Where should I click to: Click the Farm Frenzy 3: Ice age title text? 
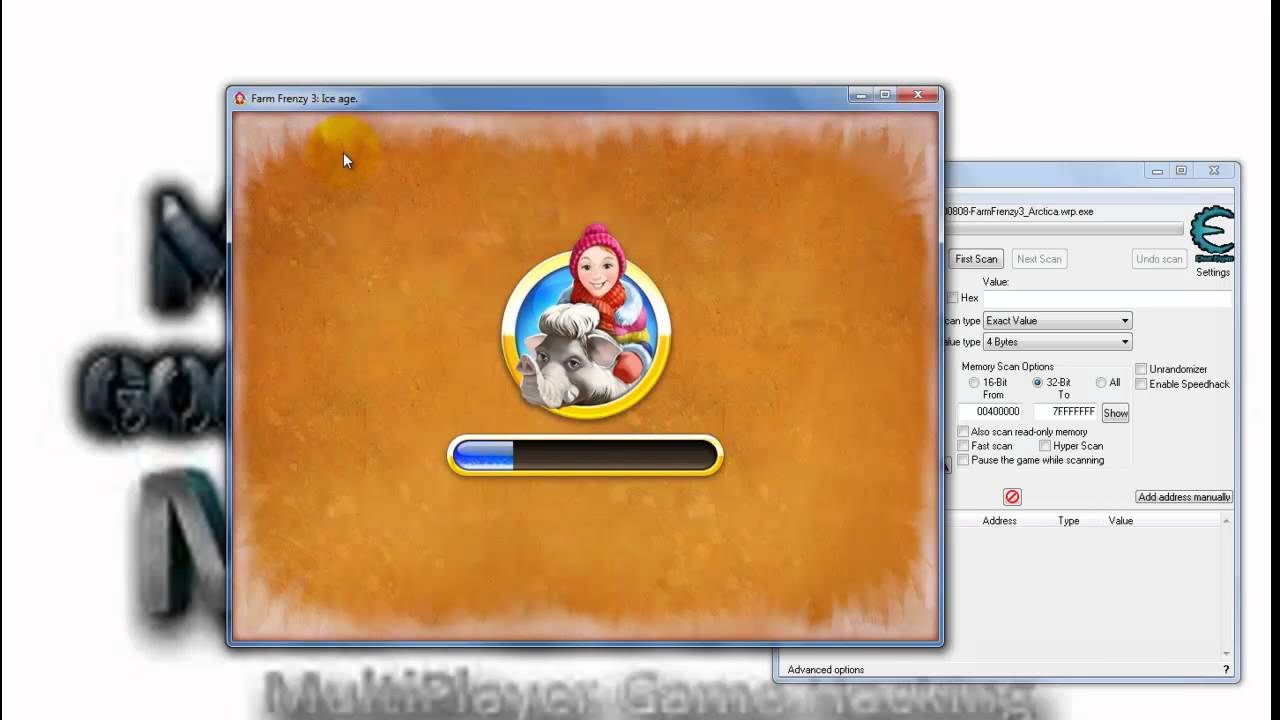pyautogui.click(x=304, y=99)
